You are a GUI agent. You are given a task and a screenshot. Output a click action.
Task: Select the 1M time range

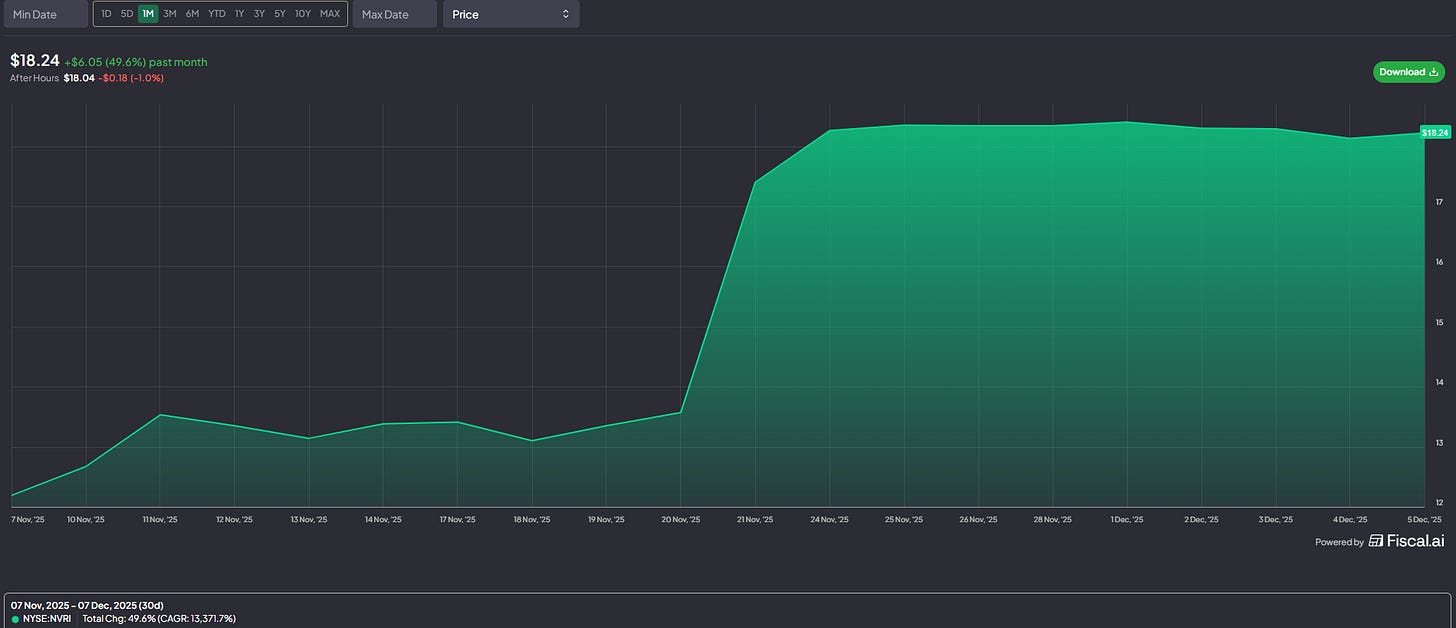point(148,14)
